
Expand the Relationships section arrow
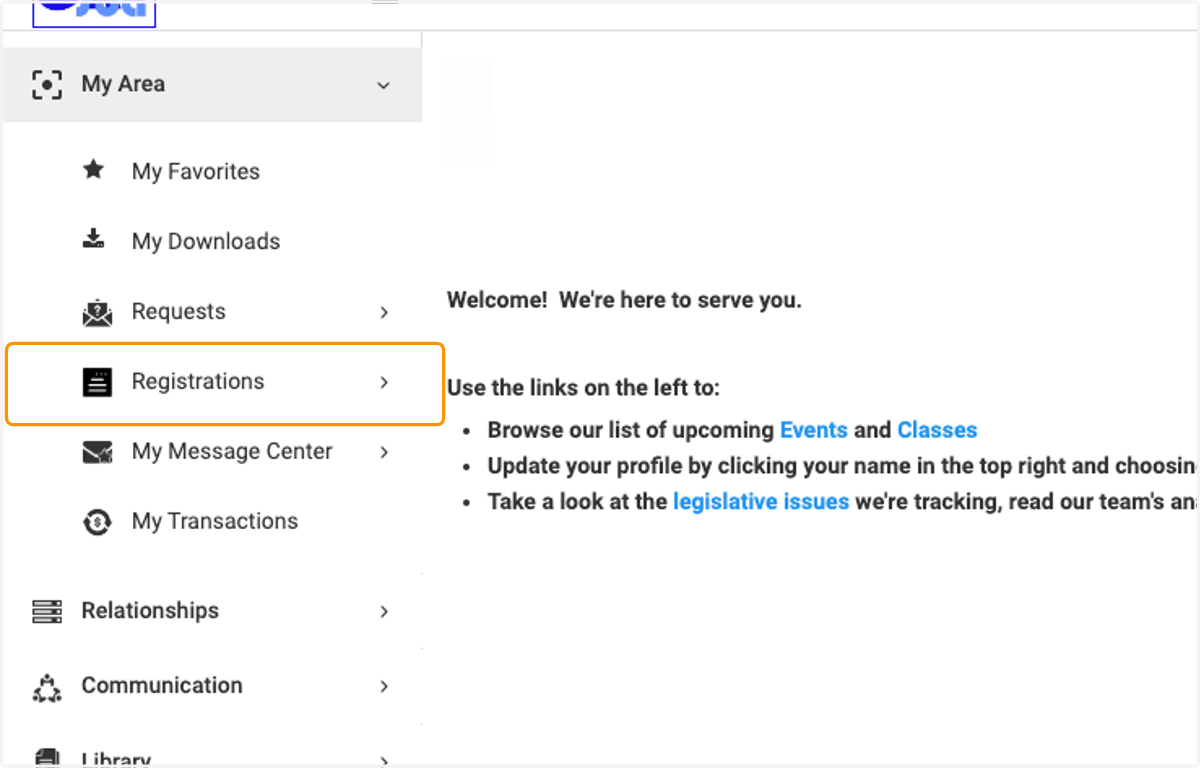[384, 611]
